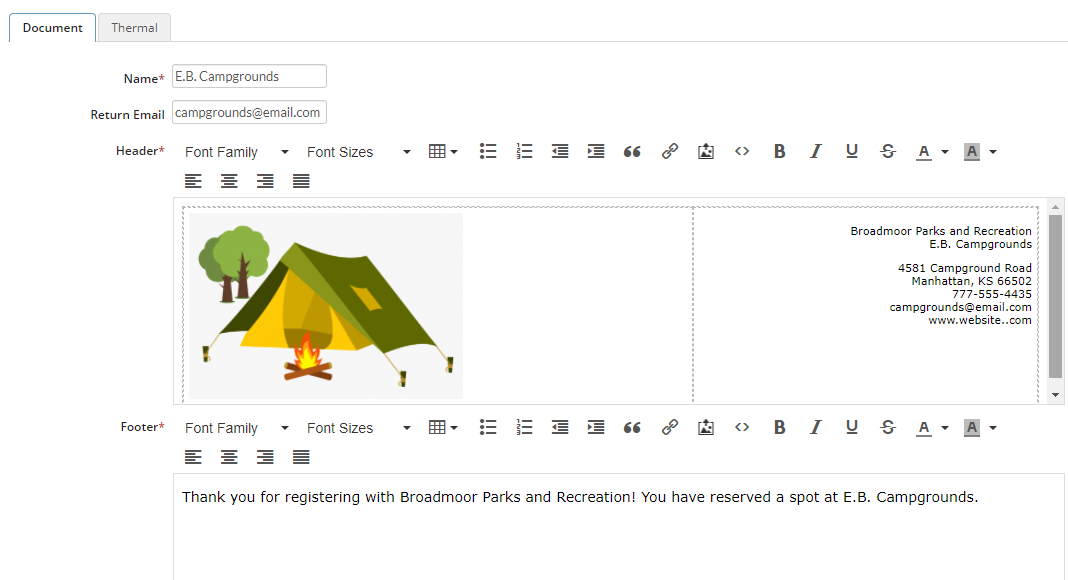Viewport: 1068px width, 580px height.
Task: Click the Footer thank-you message text
Action: 580,497
